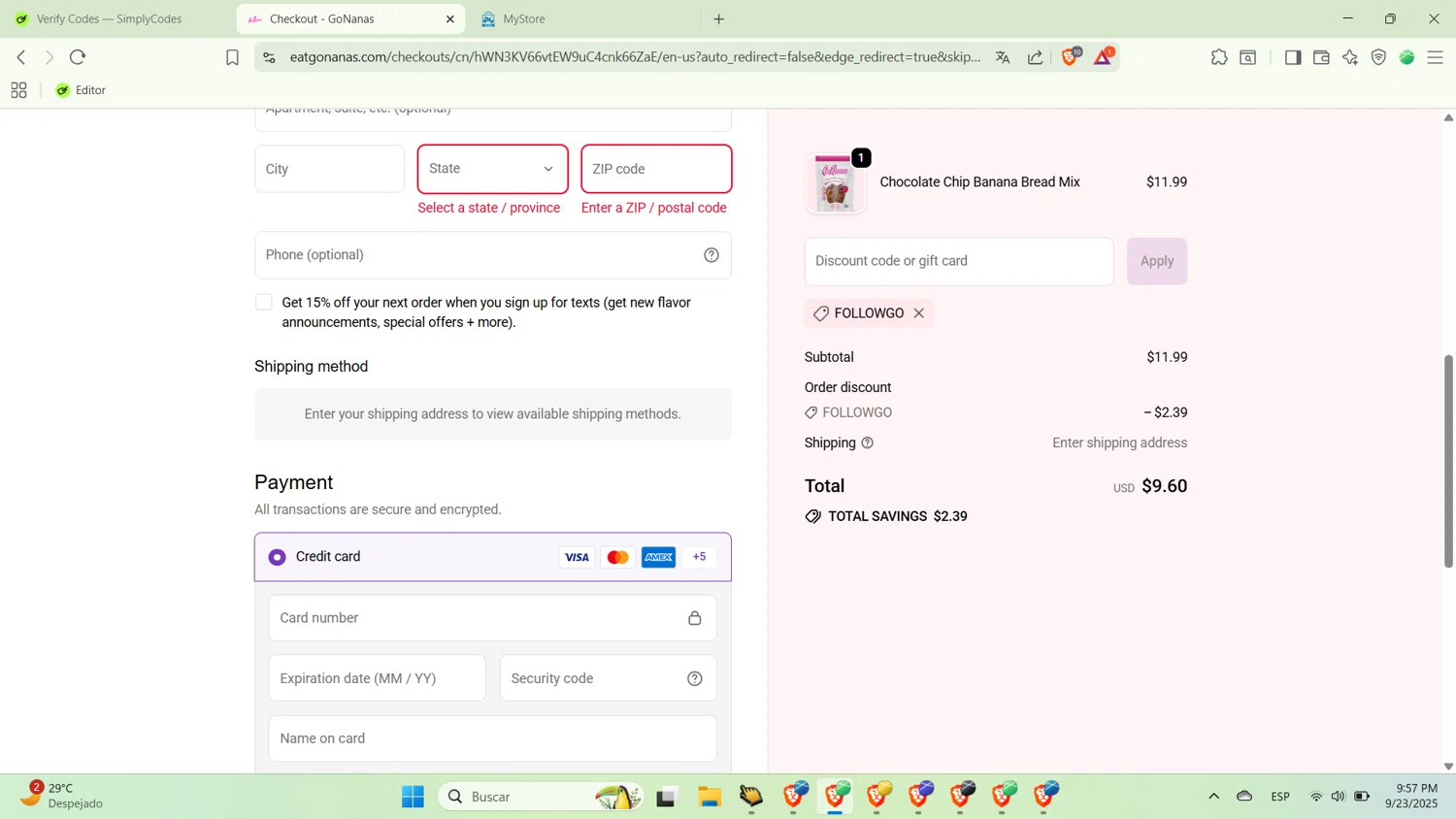The width and height of the screenshot is (1456, 819).
Task: Switch to Verify Codes SimplyCodes tab
Action: [x=109, y=18]
